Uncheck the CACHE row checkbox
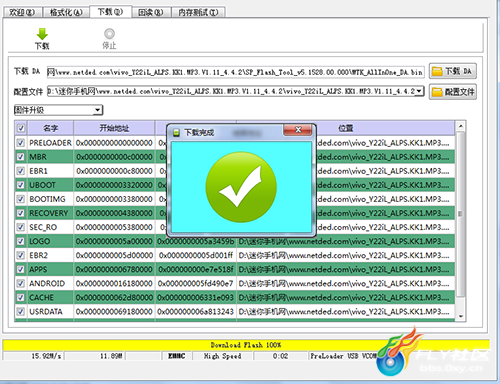This screenshot has height=384, width=500. [21, 297]
